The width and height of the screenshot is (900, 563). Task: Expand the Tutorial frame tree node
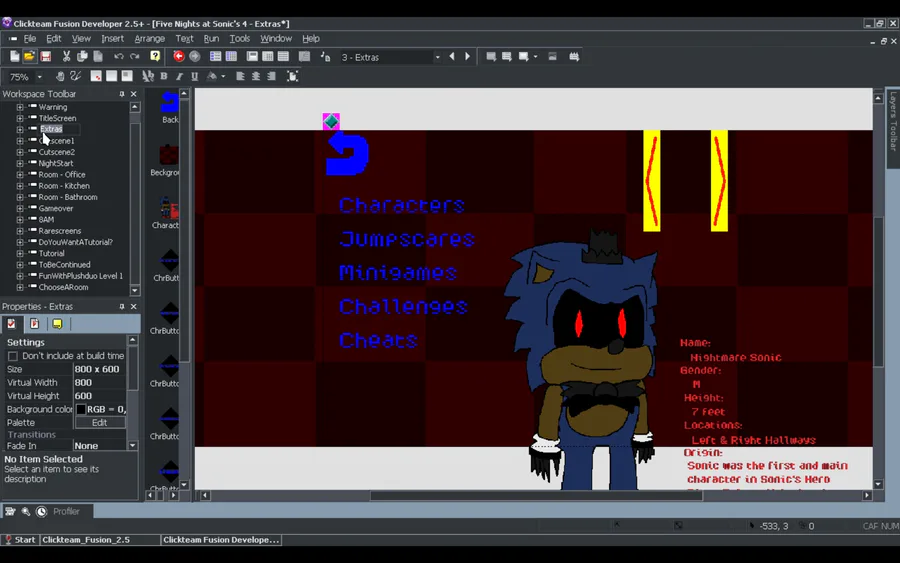[20, 253]
